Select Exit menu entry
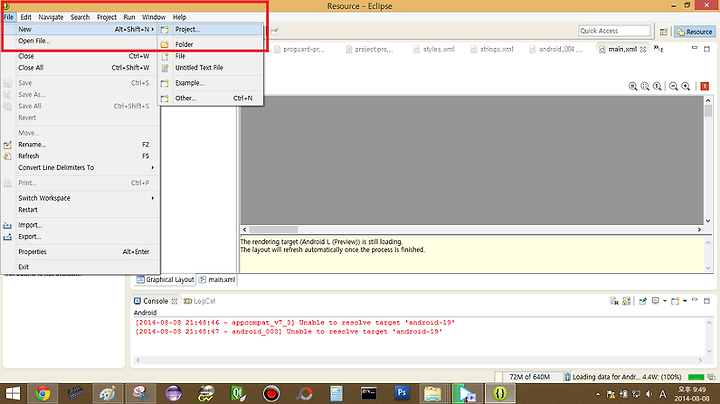This screenshot has height=404, width=720. click(x=81, y=267)
